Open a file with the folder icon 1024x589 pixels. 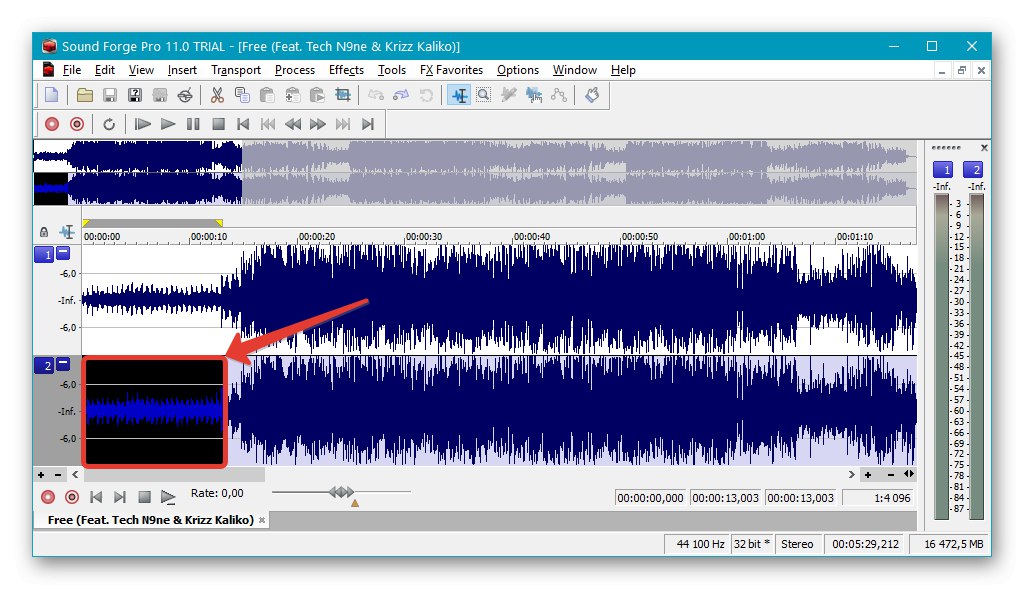pyautogui.click(x=85, y=96)
